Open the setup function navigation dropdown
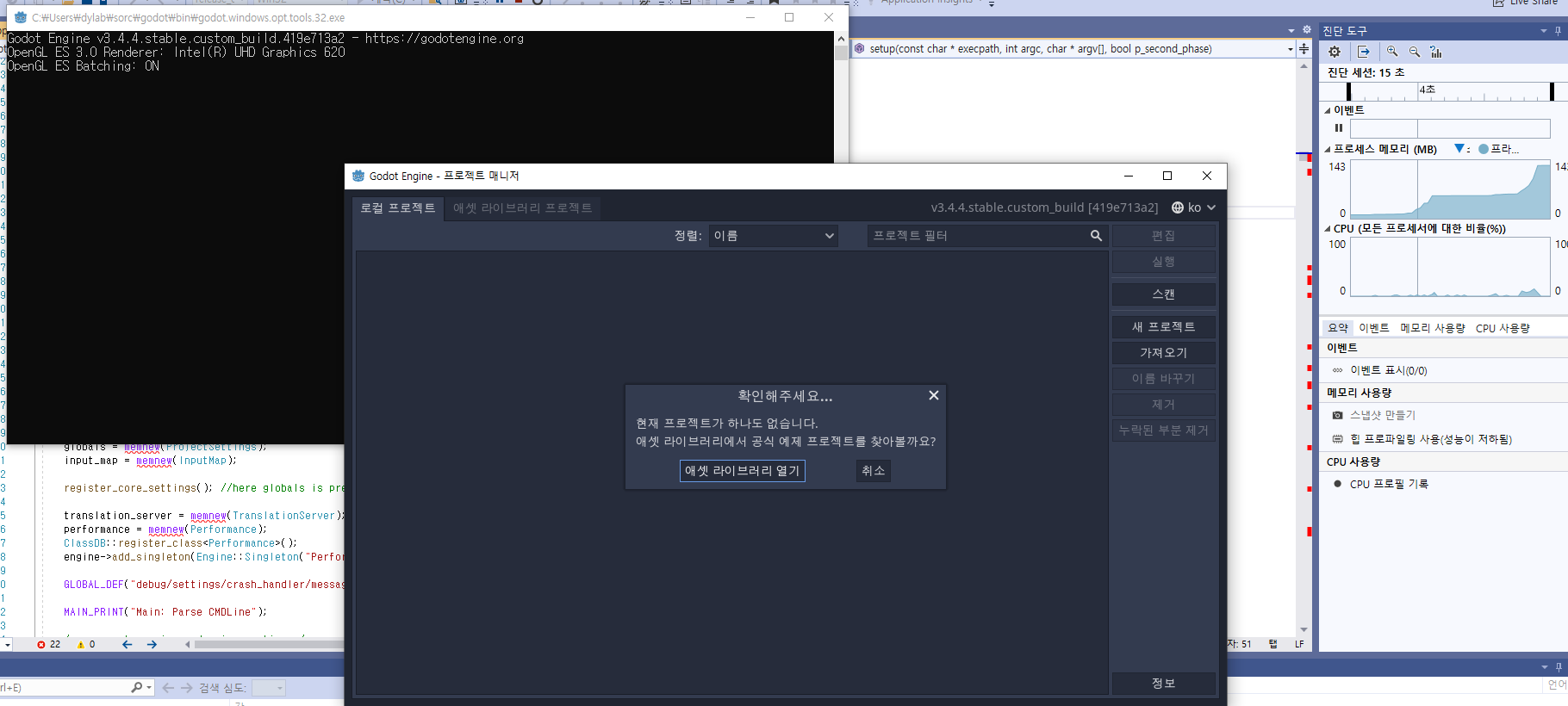This screenshot has width=1568, height=706. tap(1290, 49)
